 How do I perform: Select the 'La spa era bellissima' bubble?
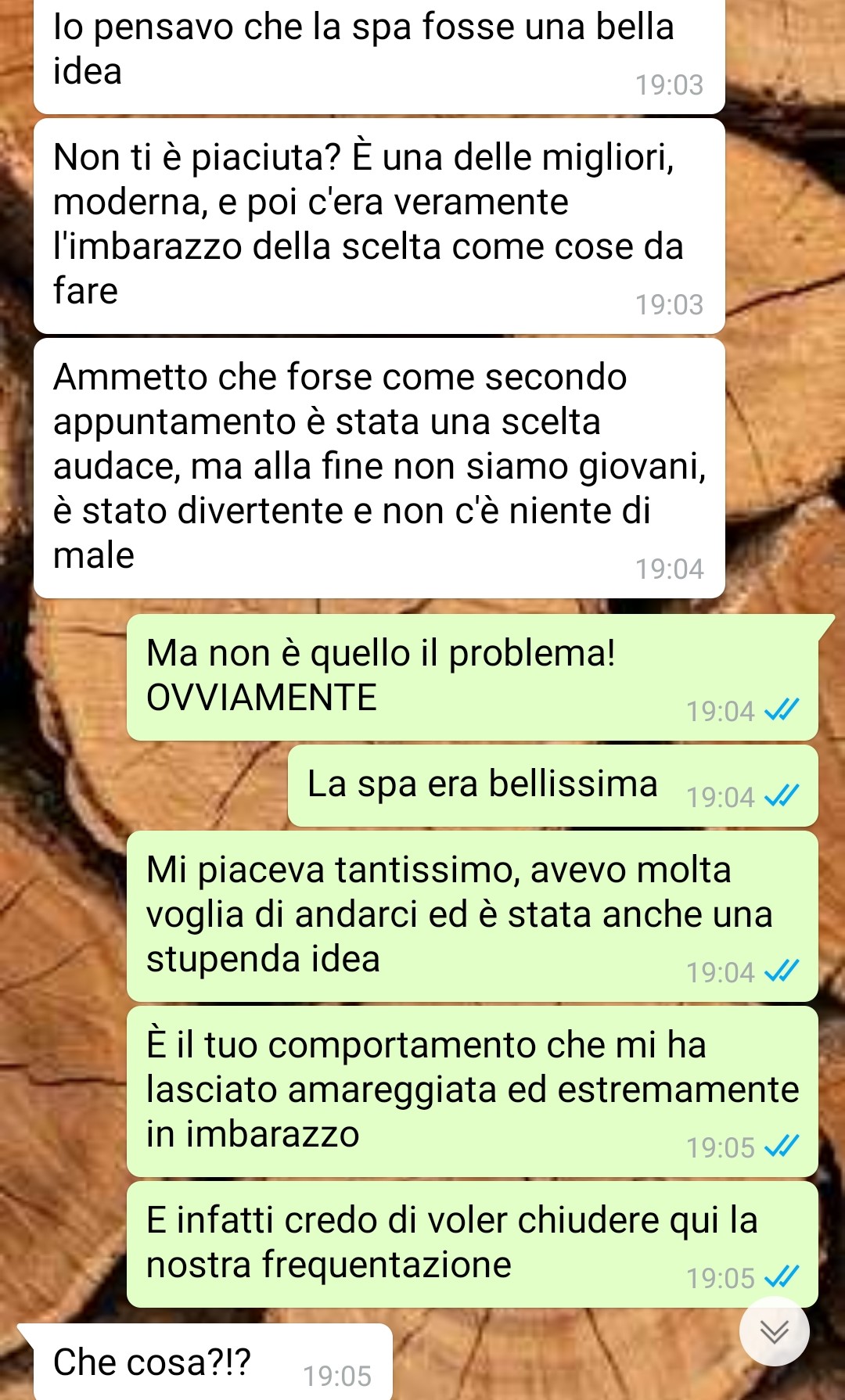pos(552,785)
